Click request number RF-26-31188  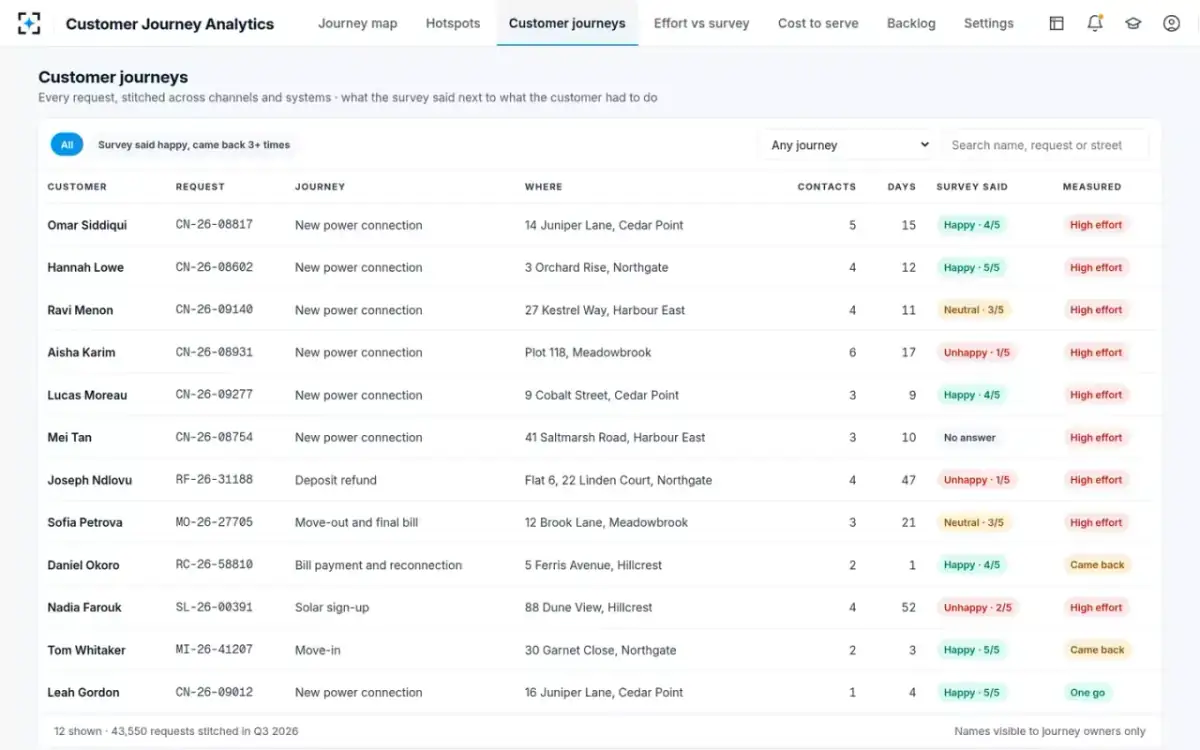214,480
